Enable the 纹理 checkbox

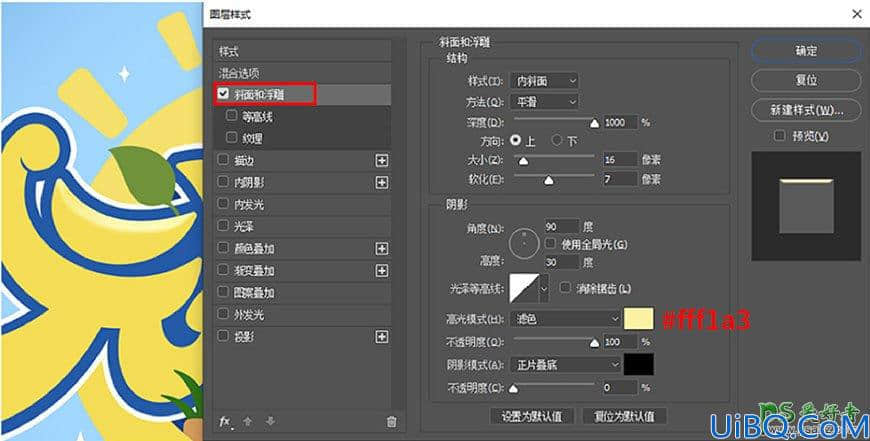click(x=231, y=137)
